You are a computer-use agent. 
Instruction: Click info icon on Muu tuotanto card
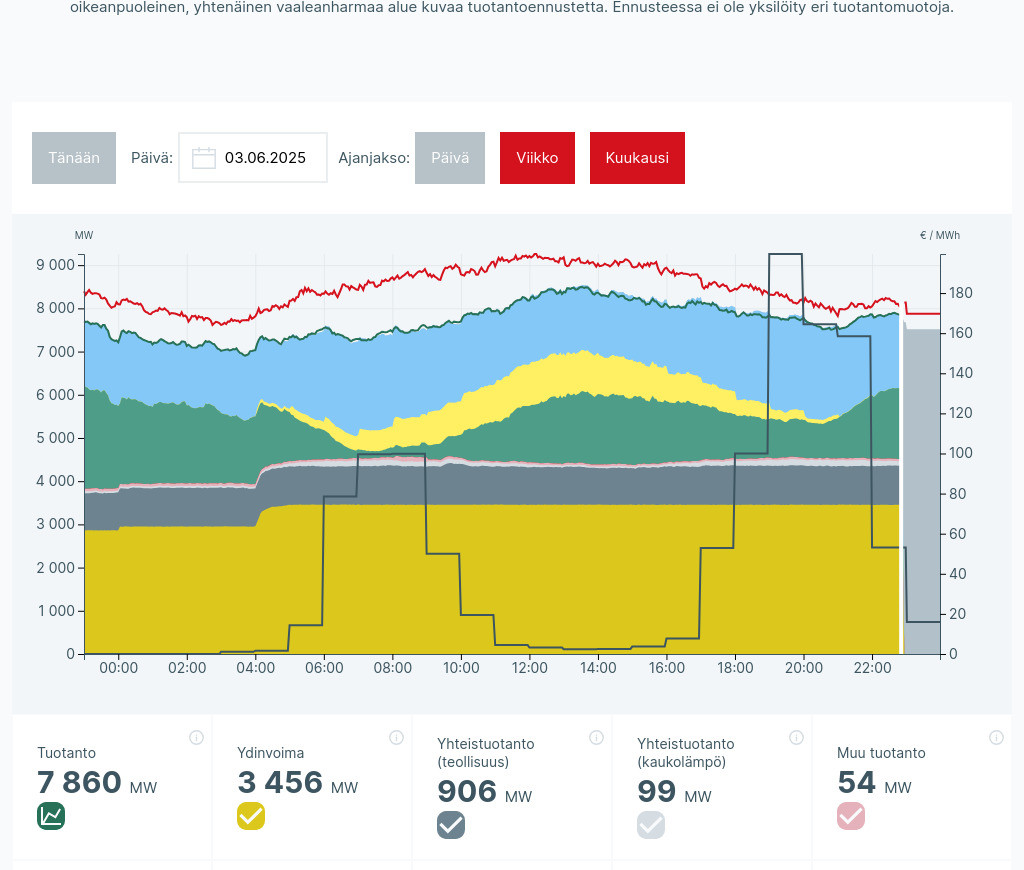click(x=996, y=738)
